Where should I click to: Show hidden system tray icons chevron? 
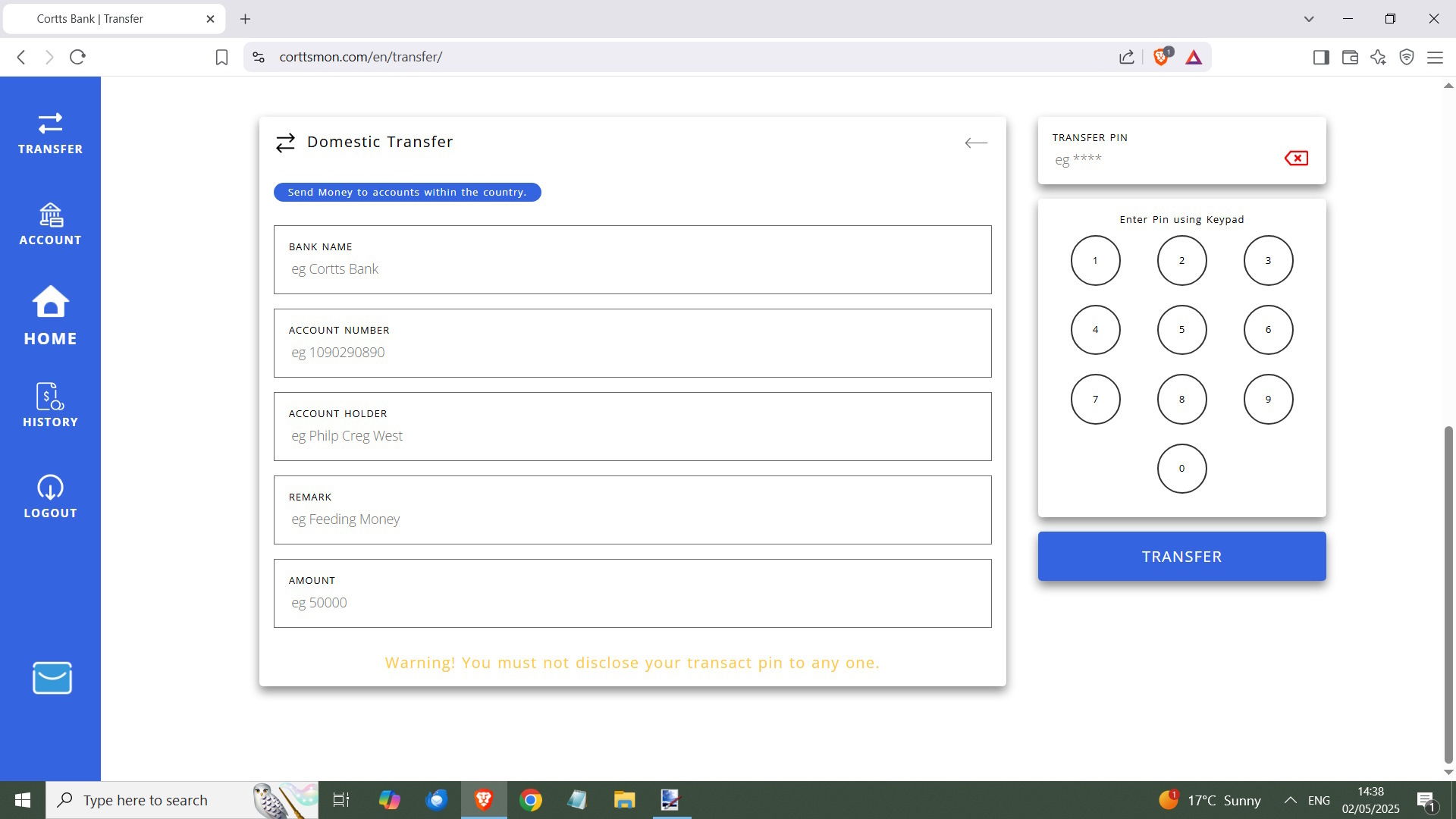click(x=1290, y=800)
